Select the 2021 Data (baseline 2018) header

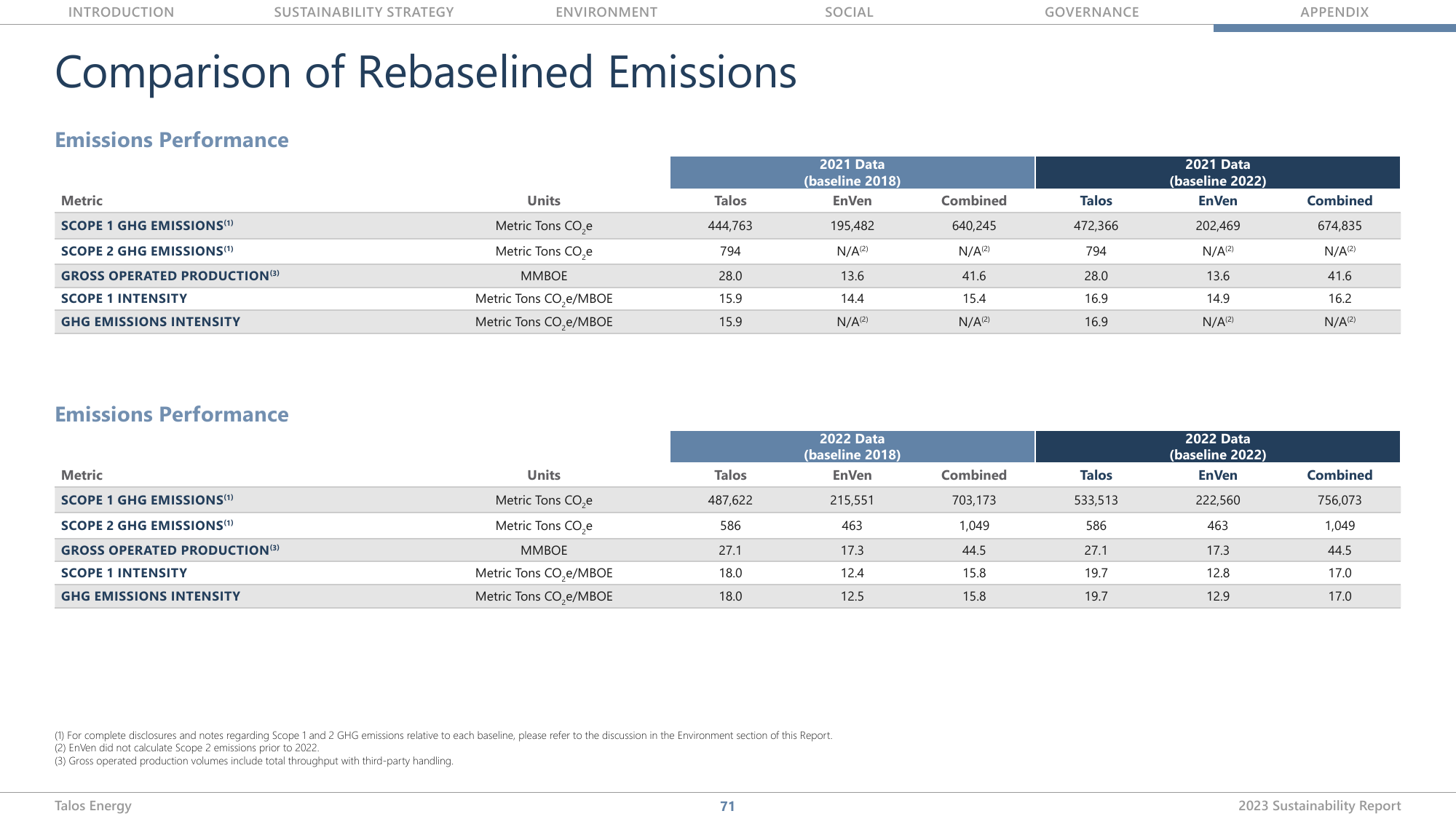click(852, 173)
